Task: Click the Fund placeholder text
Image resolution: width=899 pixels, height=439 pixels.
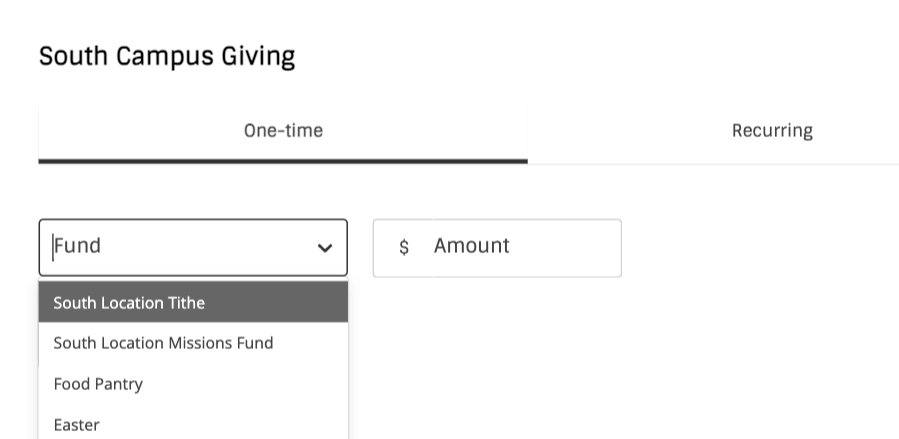Action: [x=78, y=246]
